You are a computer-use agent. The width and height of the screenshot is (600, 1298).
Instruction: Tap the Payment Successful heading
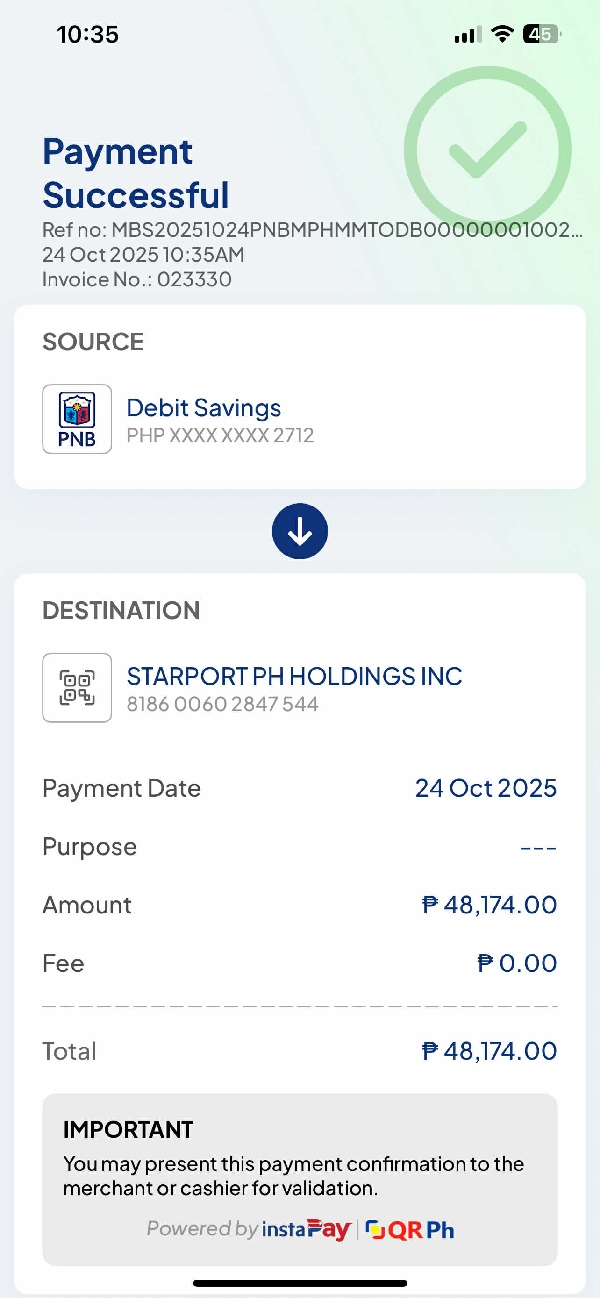tap(136, 173)
